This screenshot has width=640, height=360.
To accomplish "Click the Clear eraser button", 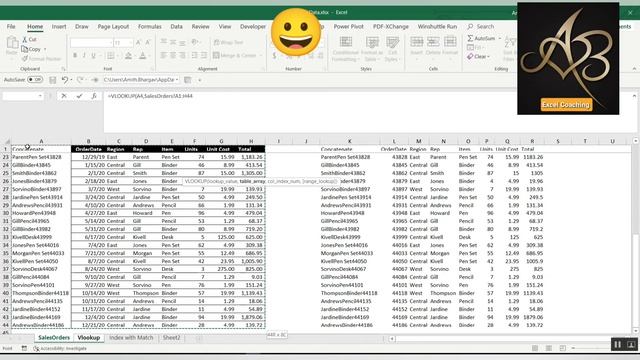I will pyautogui.click(x=477, y=56).
